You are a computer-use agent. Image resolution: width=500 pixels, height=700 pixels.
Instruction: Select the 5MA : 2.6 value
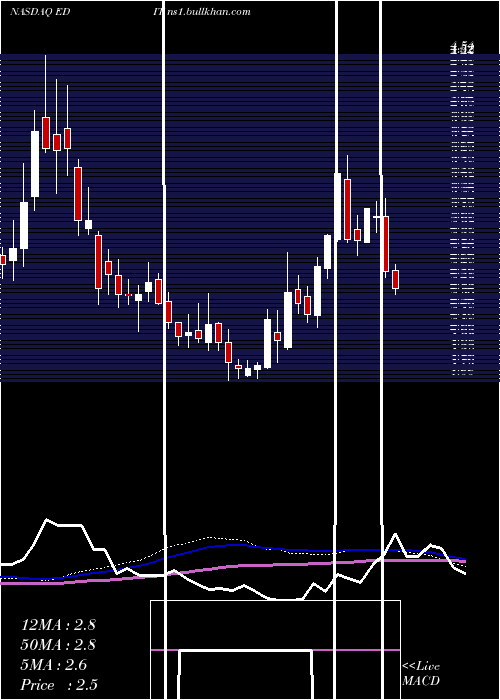(54, 665)
